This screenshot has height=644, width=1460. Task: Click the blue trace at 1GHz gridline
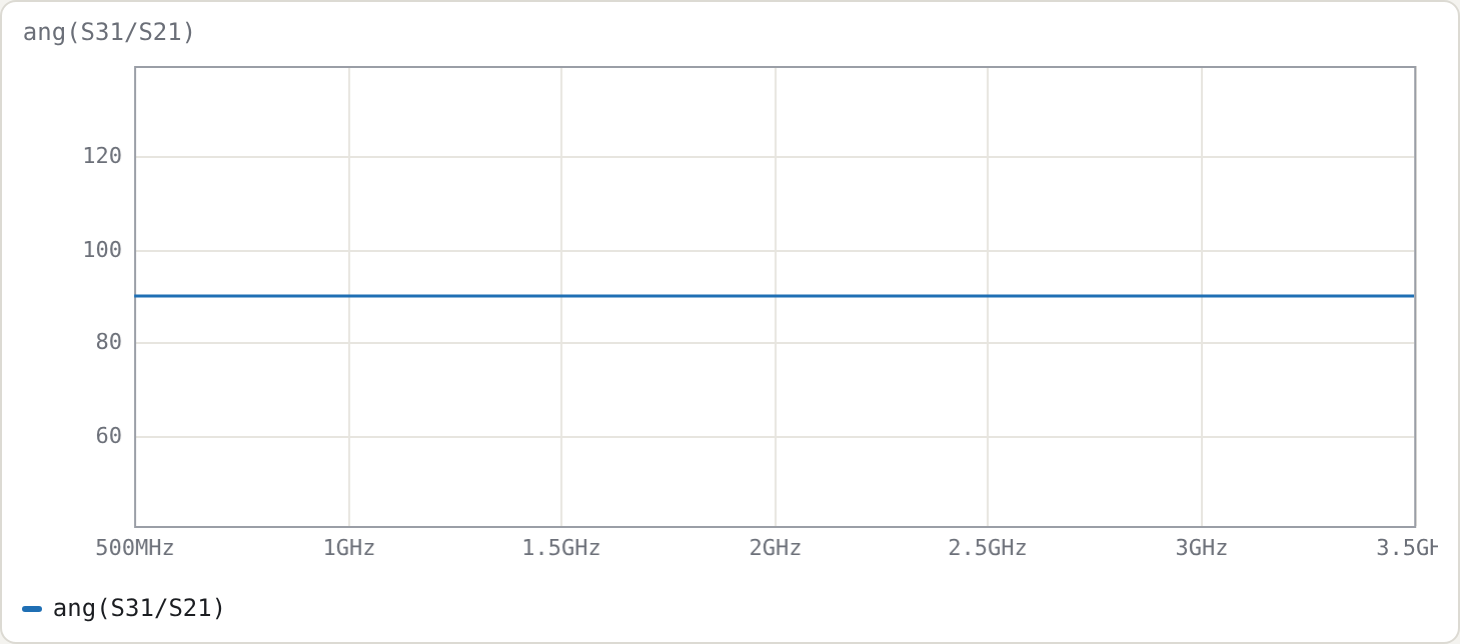tap(349, 296)
